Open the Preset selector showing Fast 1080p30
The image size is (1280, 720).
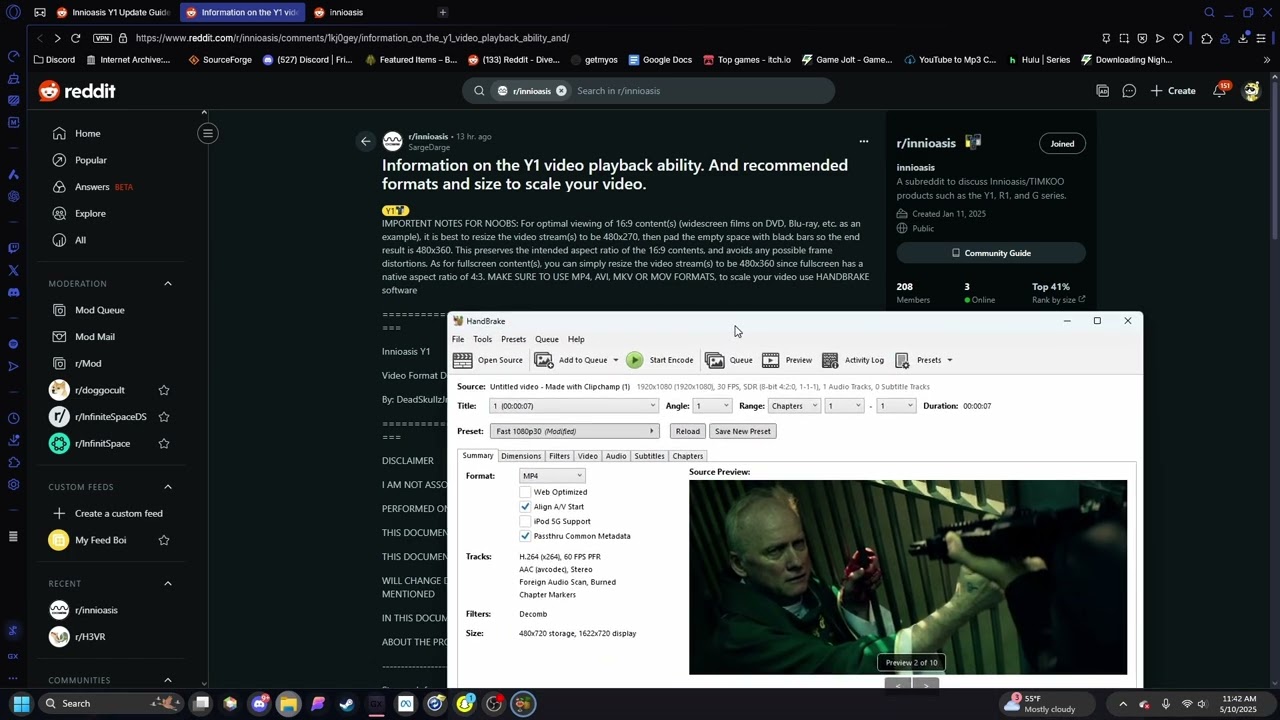(x=574, y=431)
